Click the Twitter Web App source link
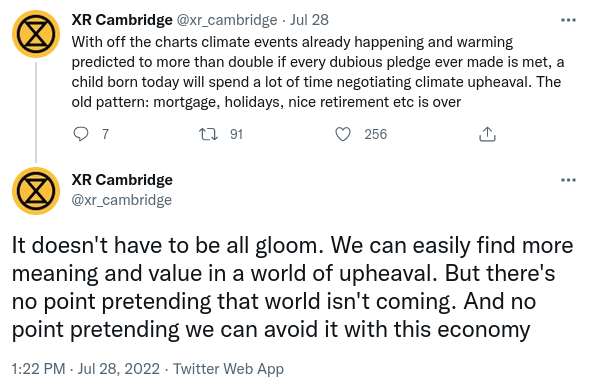Viewport: 589px width, 390px height. [228, 369]
